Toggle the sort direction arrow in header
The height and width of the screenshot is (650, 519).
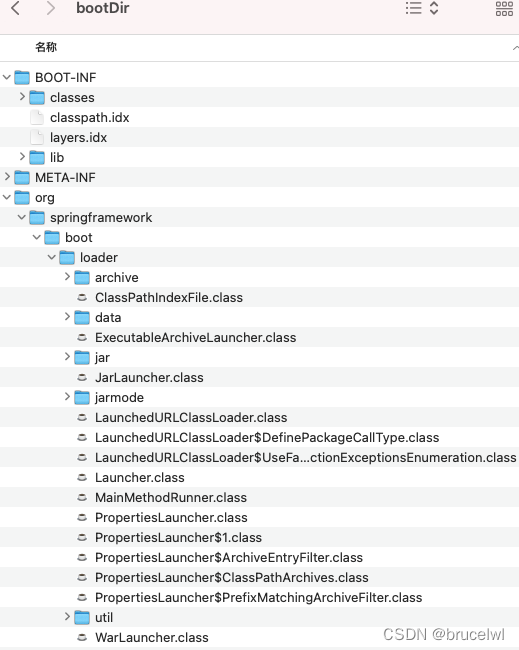point(515,48)
